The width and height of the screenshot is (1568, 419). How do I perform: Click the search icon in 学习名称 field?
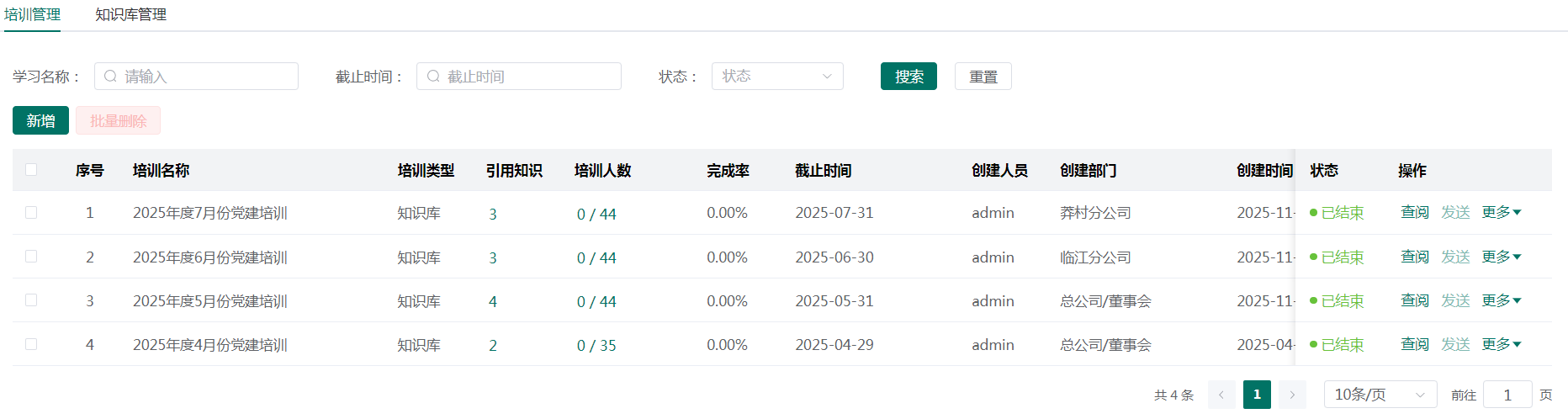point(110,77)
